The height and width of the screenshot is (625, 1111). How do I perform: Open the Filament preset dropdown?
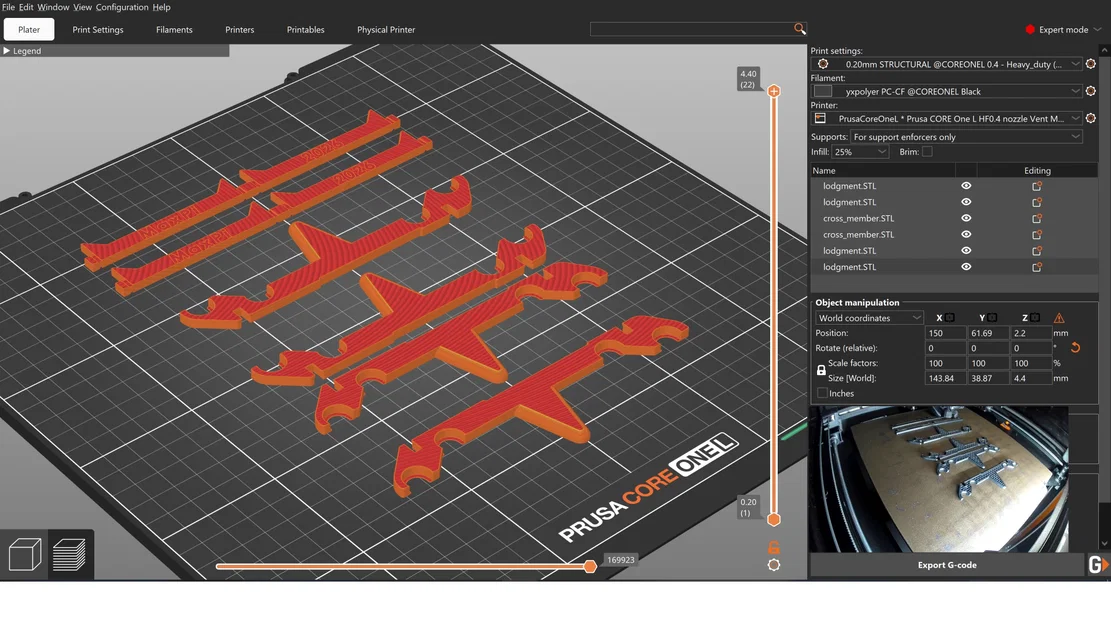pos(947,91)
